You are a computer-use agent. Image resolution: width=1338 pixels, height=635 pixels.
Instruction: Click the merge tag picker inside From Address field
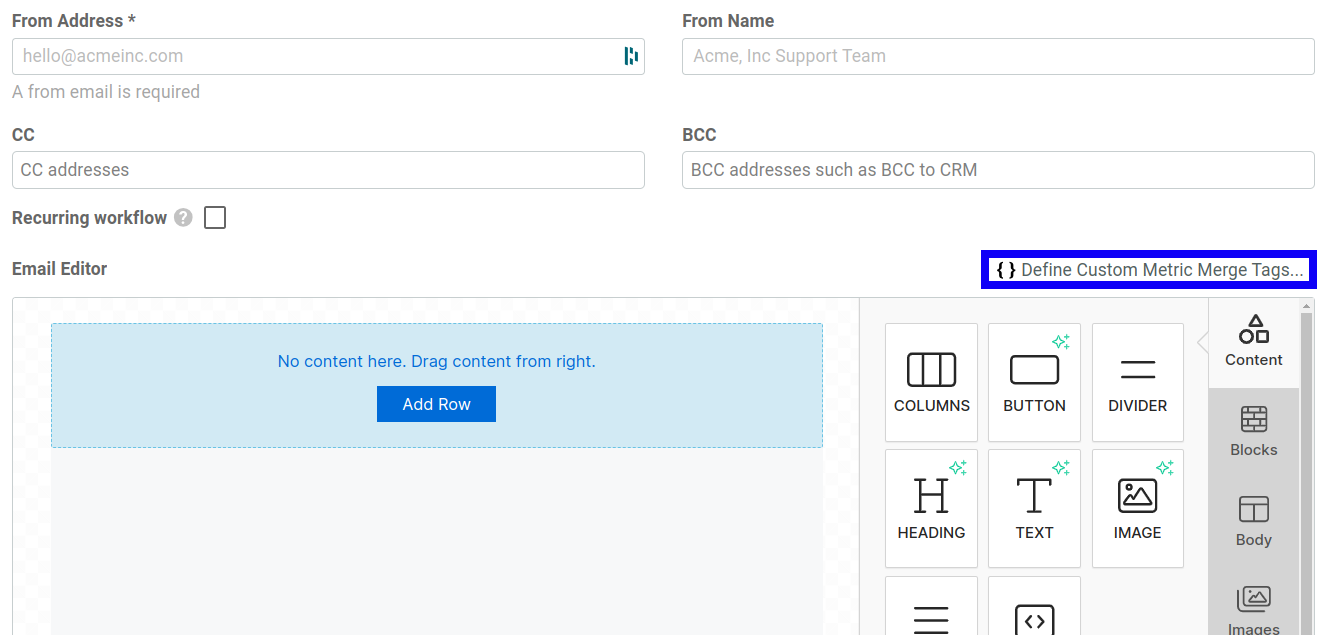click(x=631, y=56)
